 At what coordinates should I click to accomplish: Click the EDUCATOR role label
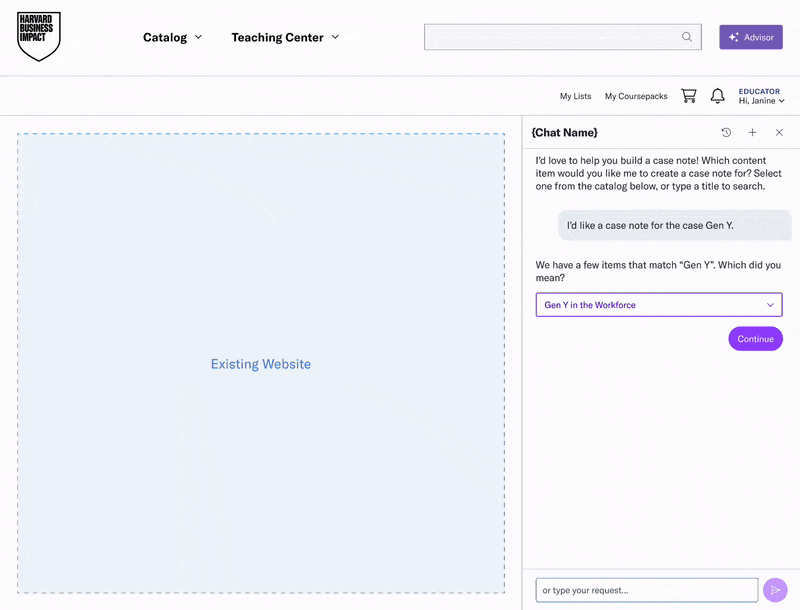[759, 91]
